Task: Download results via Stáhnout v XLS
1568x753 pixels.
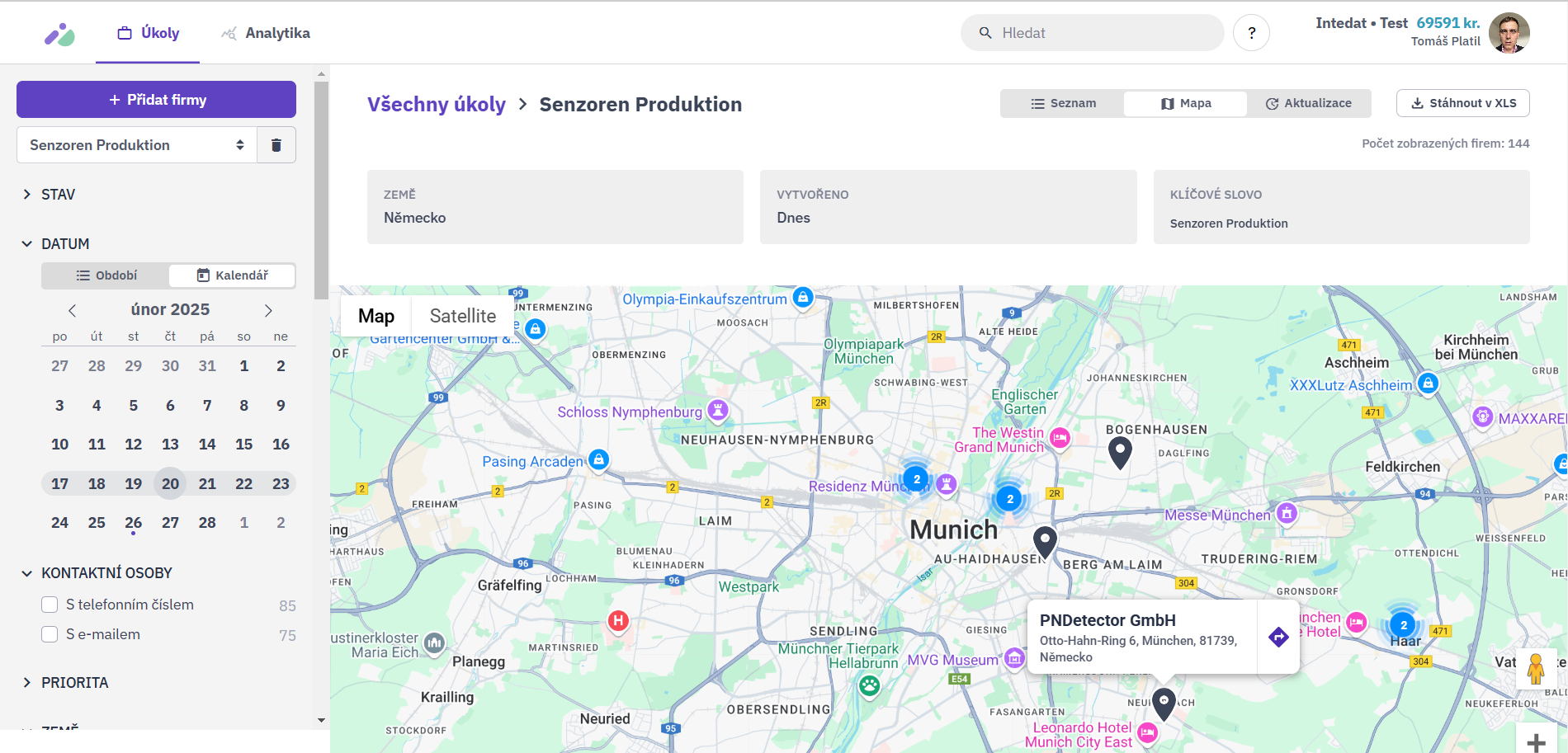Action: click(1463, 103)
